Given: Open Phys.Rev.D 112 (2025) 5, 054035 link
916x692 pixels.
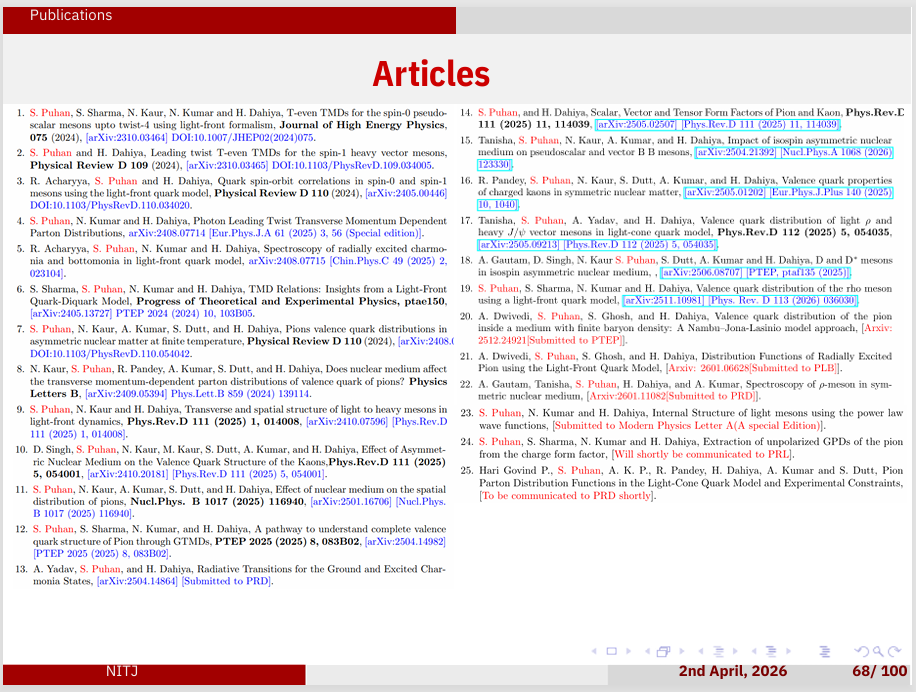Looking at the screenshot, I should 640,244.
